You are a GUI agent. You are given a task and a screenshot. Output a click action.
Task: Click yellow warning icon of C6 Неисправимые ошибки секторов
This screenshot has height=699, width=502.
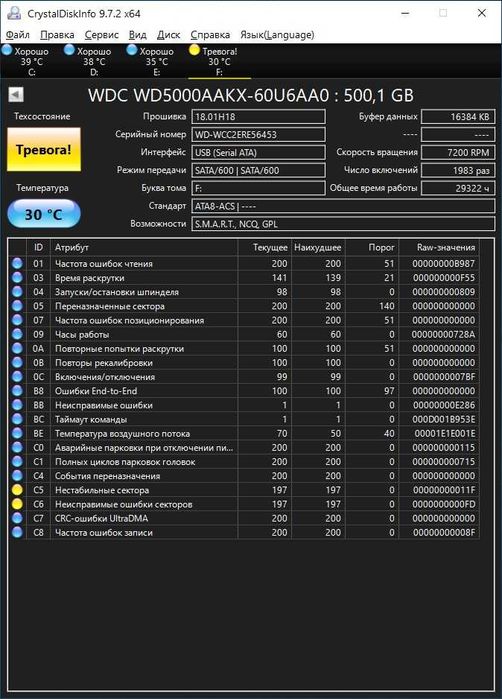[17, 504]
